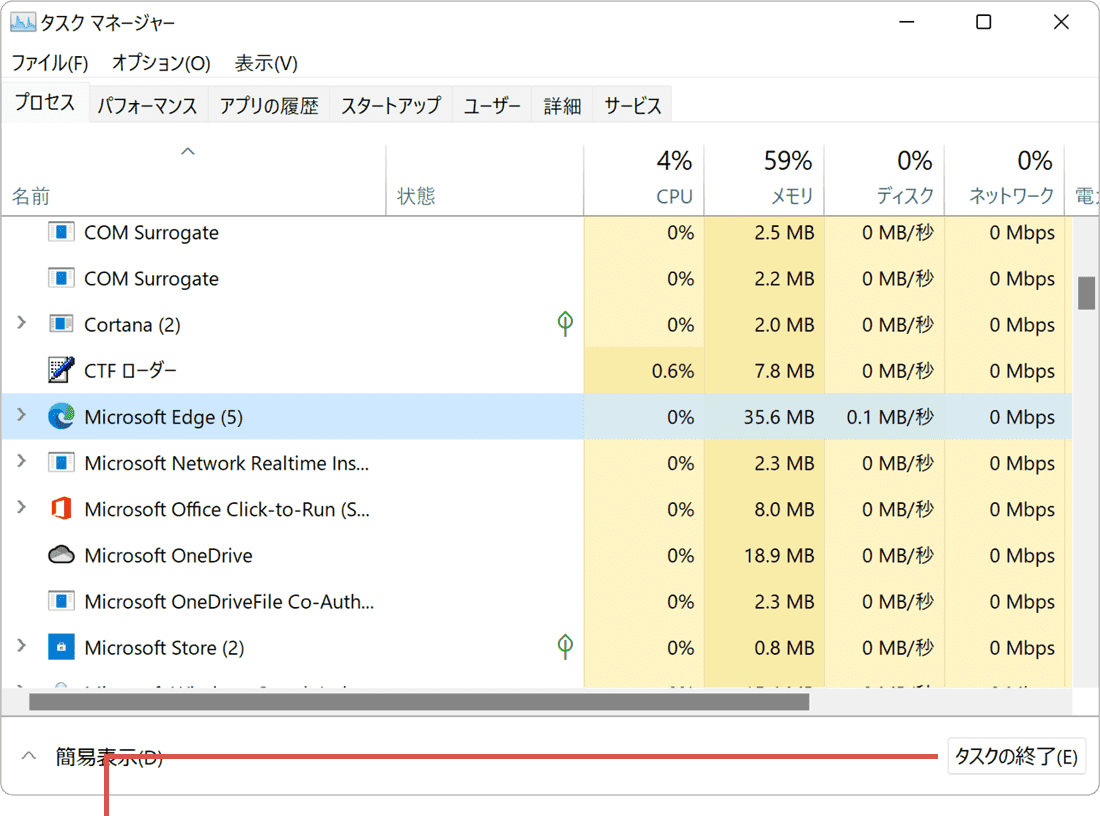Expand the Microsoft Store (2) process group

[x=21, y=647]
